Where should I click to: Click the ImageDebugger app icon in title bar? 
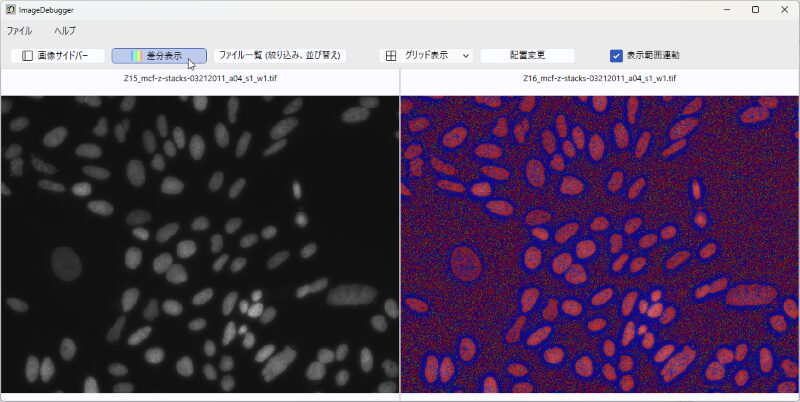[x=10, y=9]
